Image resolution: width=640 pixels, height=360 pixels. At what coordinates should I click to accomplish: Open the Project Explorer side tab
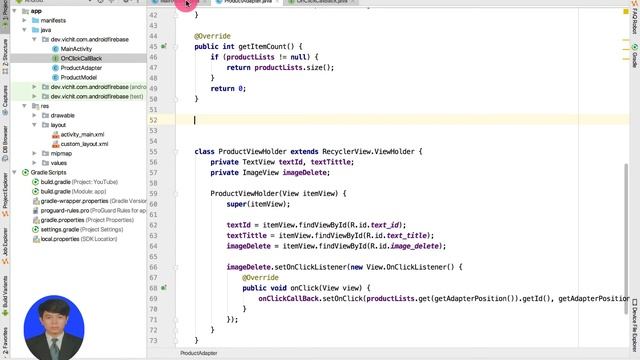click(5, 194)
